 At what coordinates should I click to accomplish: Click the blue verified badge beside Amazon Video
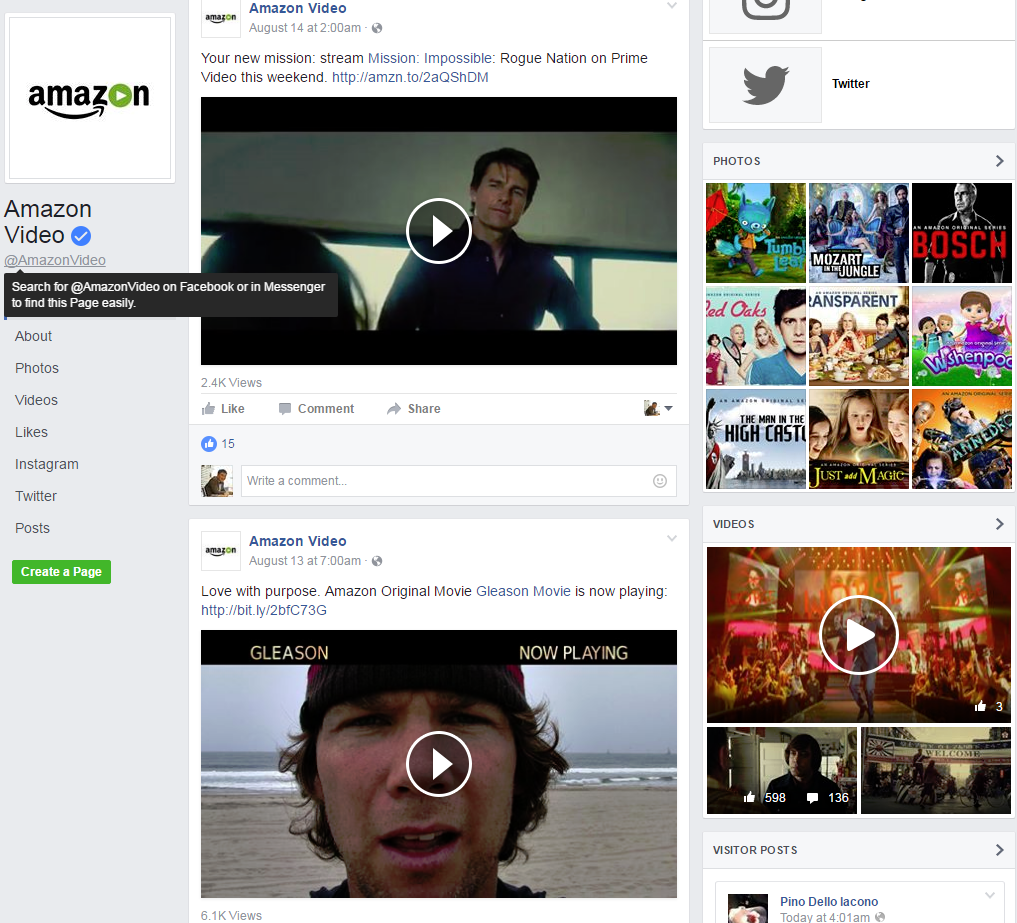tap(81, 235)
